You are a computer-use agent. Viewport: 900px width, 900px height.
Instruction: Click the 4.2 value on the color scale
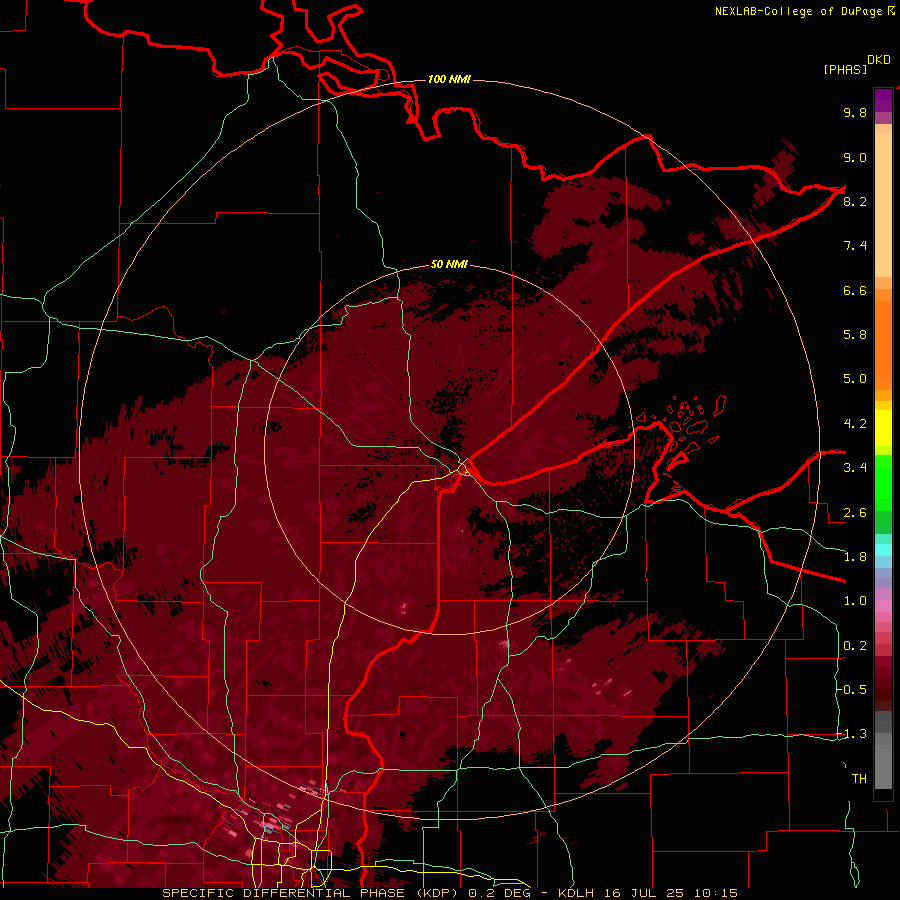coord(855,424)
